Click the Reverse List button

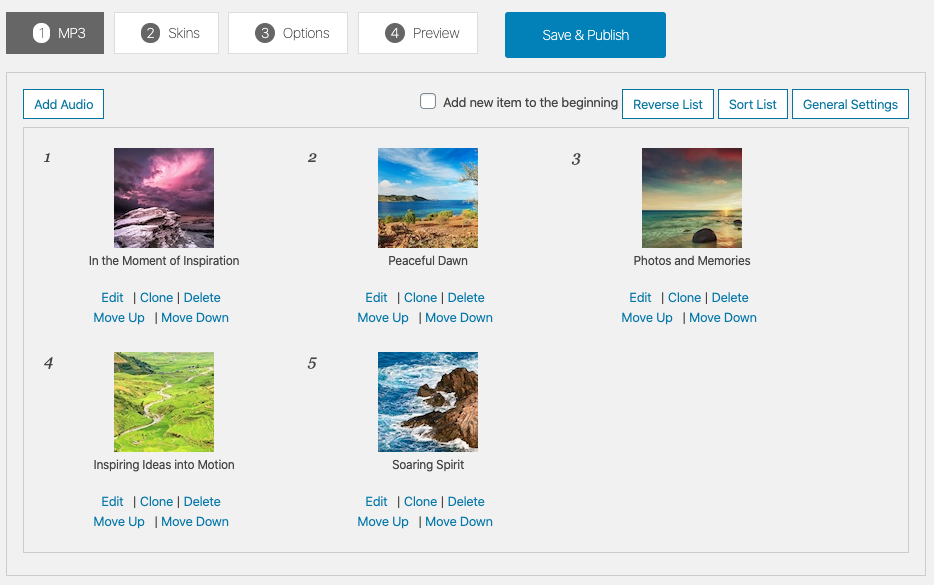(668, 104)
